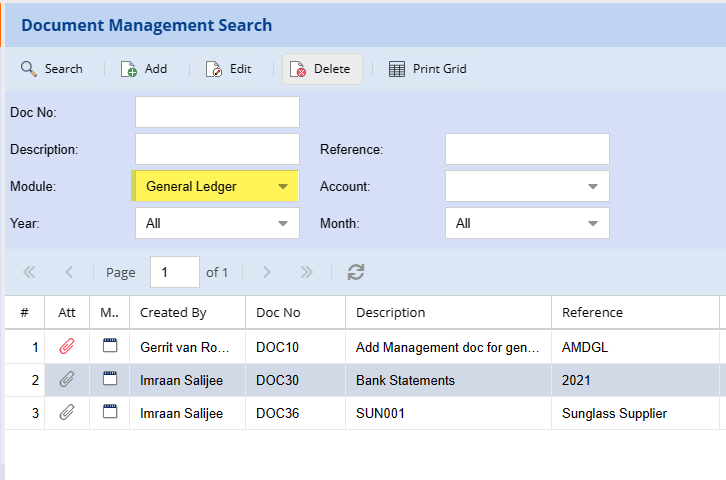Jump to the last page arrow
726x480 pixels.
click(307, 272)
